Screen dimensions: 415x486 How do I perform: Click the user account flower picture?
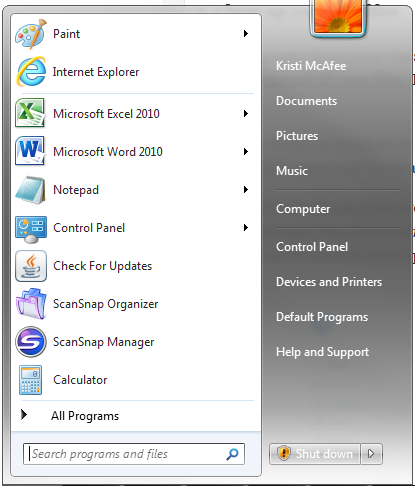pos(338,17)
